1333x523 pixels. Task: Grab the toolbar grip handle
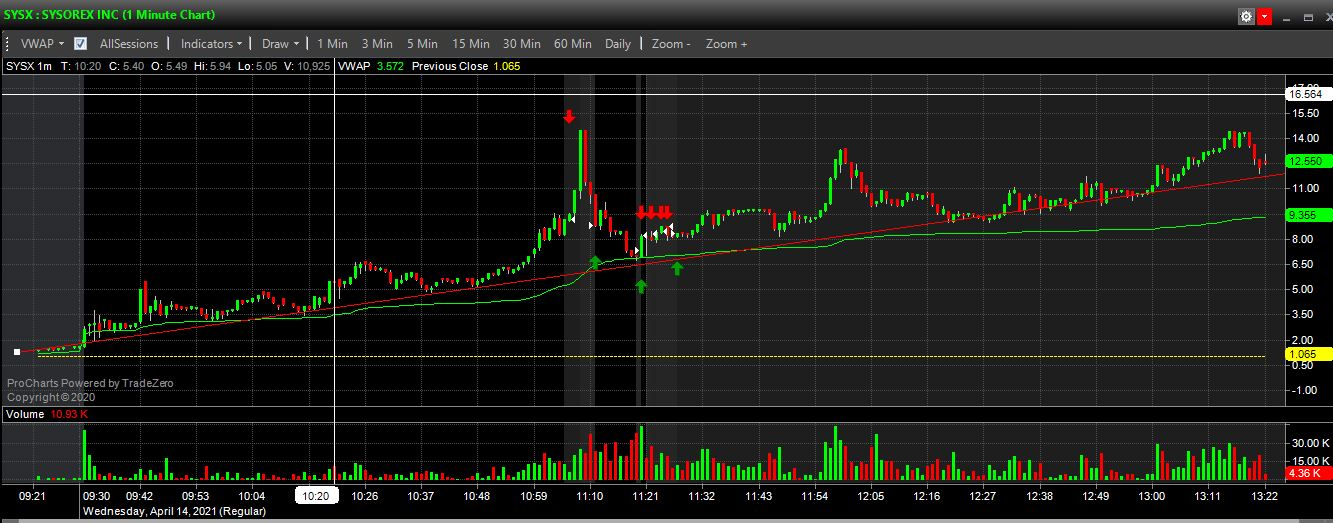[x=7, y=44]
